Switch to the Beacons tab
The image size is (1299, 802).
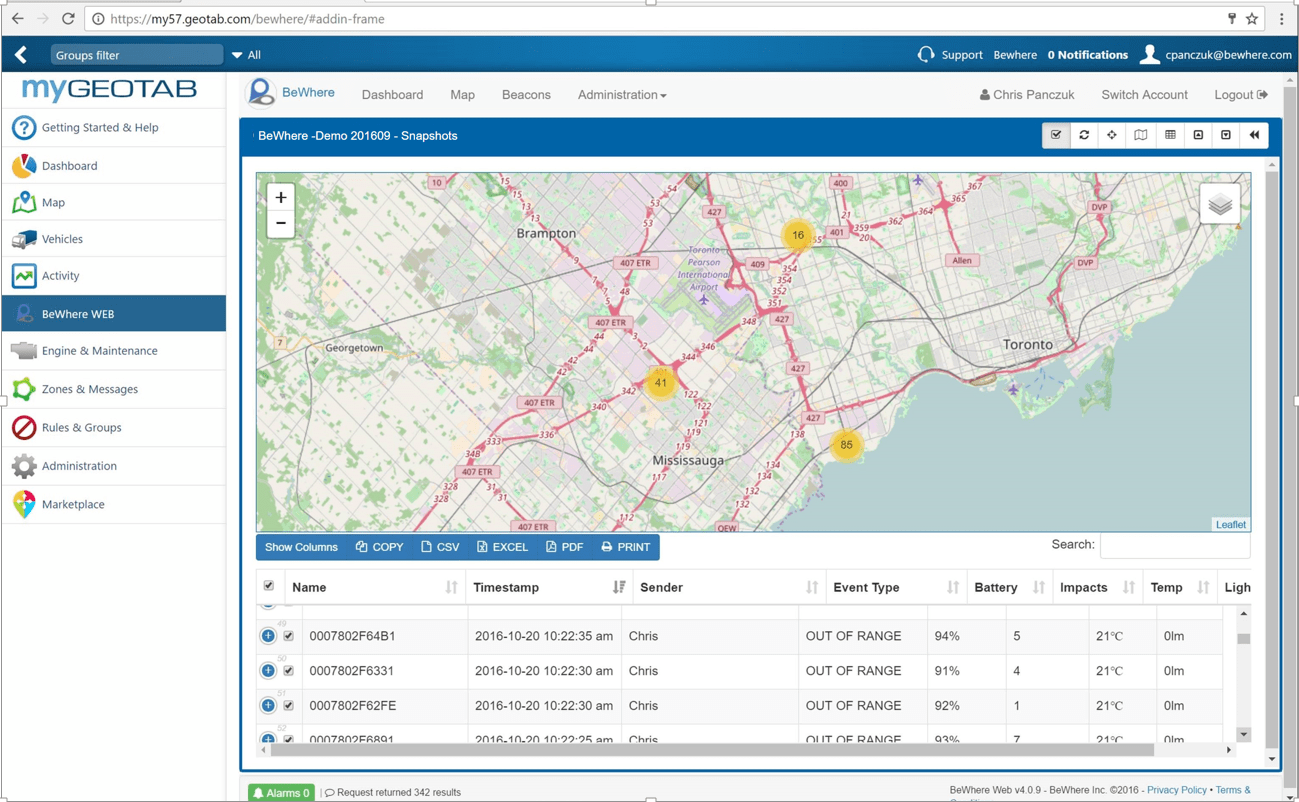[526, 95]
